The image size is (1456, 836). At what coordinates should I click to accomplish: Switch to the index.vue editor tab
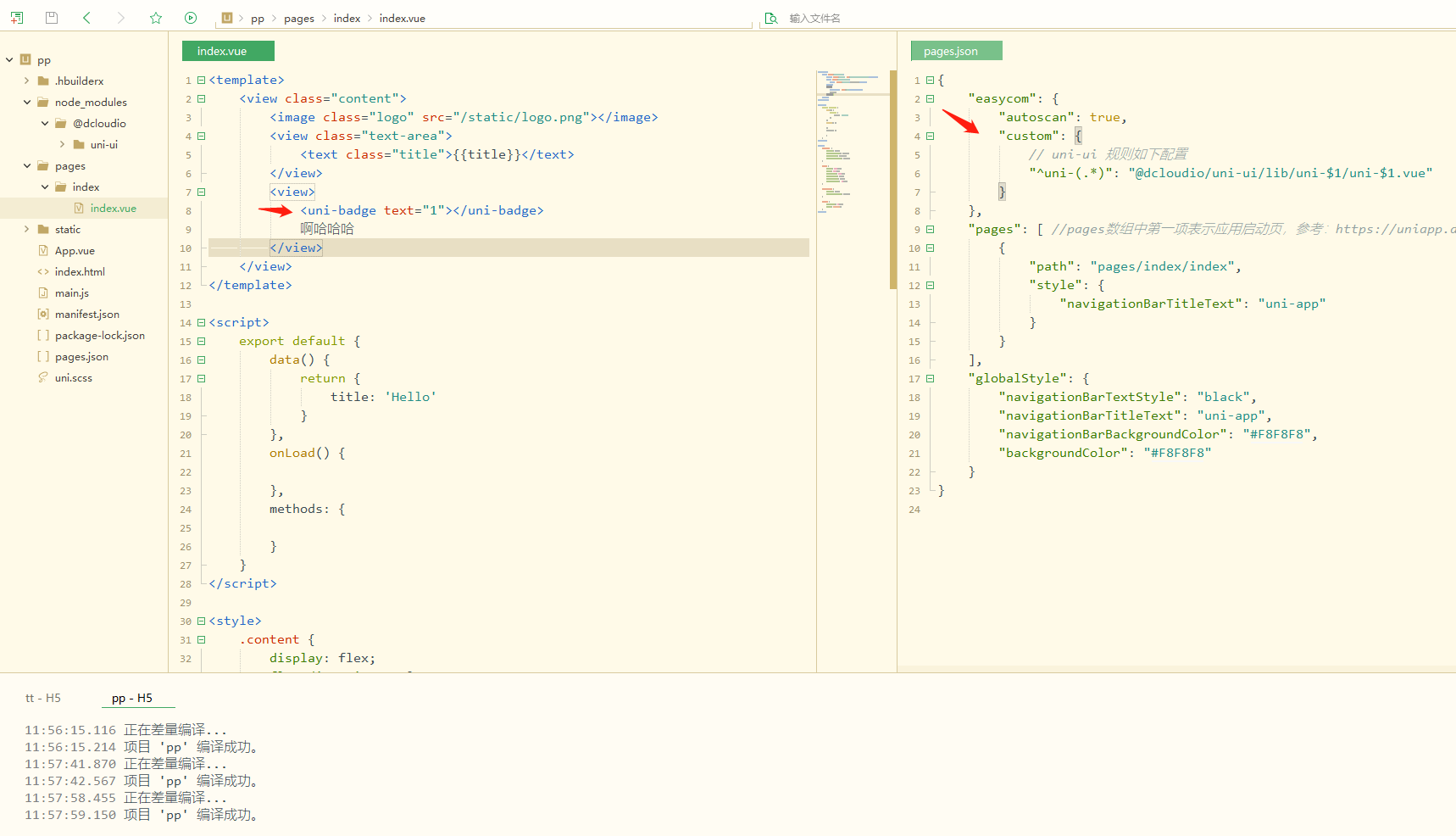(228, 51)
